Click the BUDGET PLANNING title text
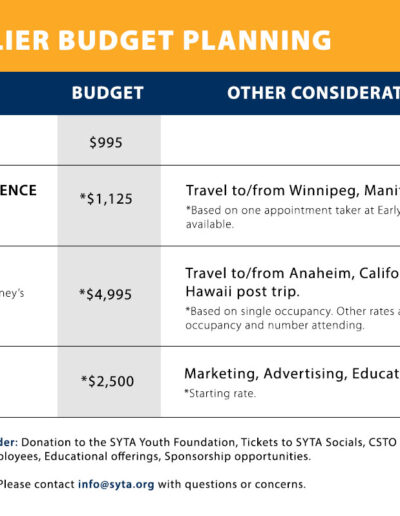This screenshot has width=400, height=516. point(195,40)
